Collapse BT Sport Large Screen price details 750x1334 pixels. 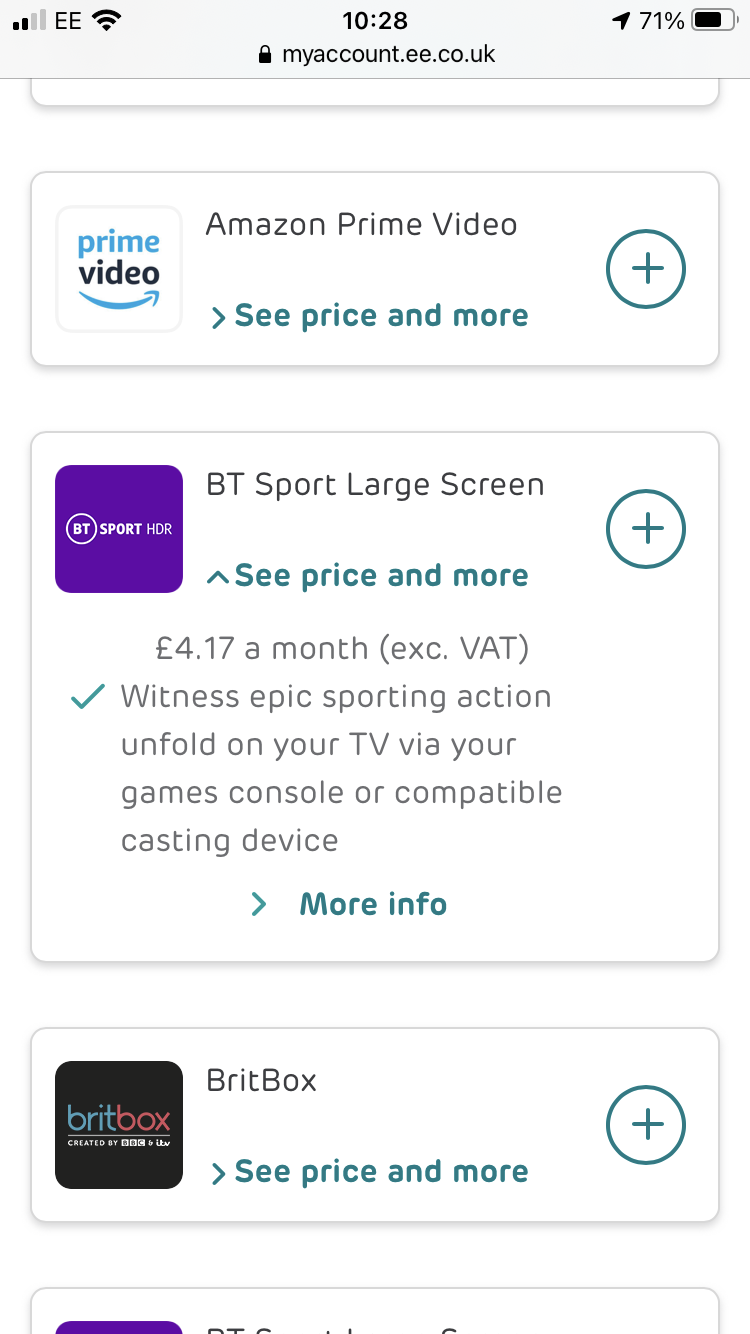(x=370, y=576)
